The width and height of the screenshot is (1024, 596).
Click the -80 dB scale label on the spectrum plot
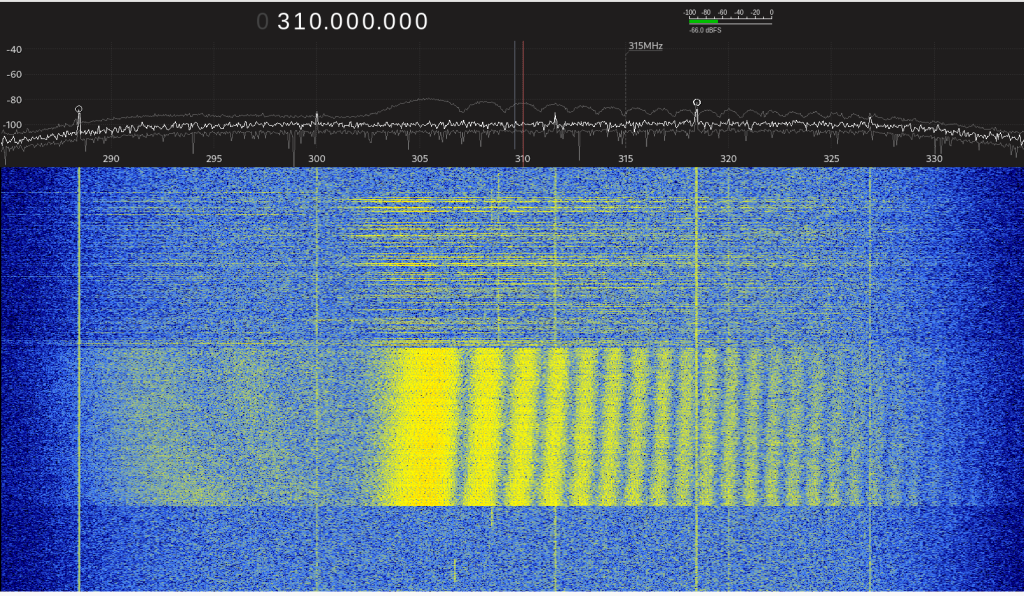coord(14,100)
